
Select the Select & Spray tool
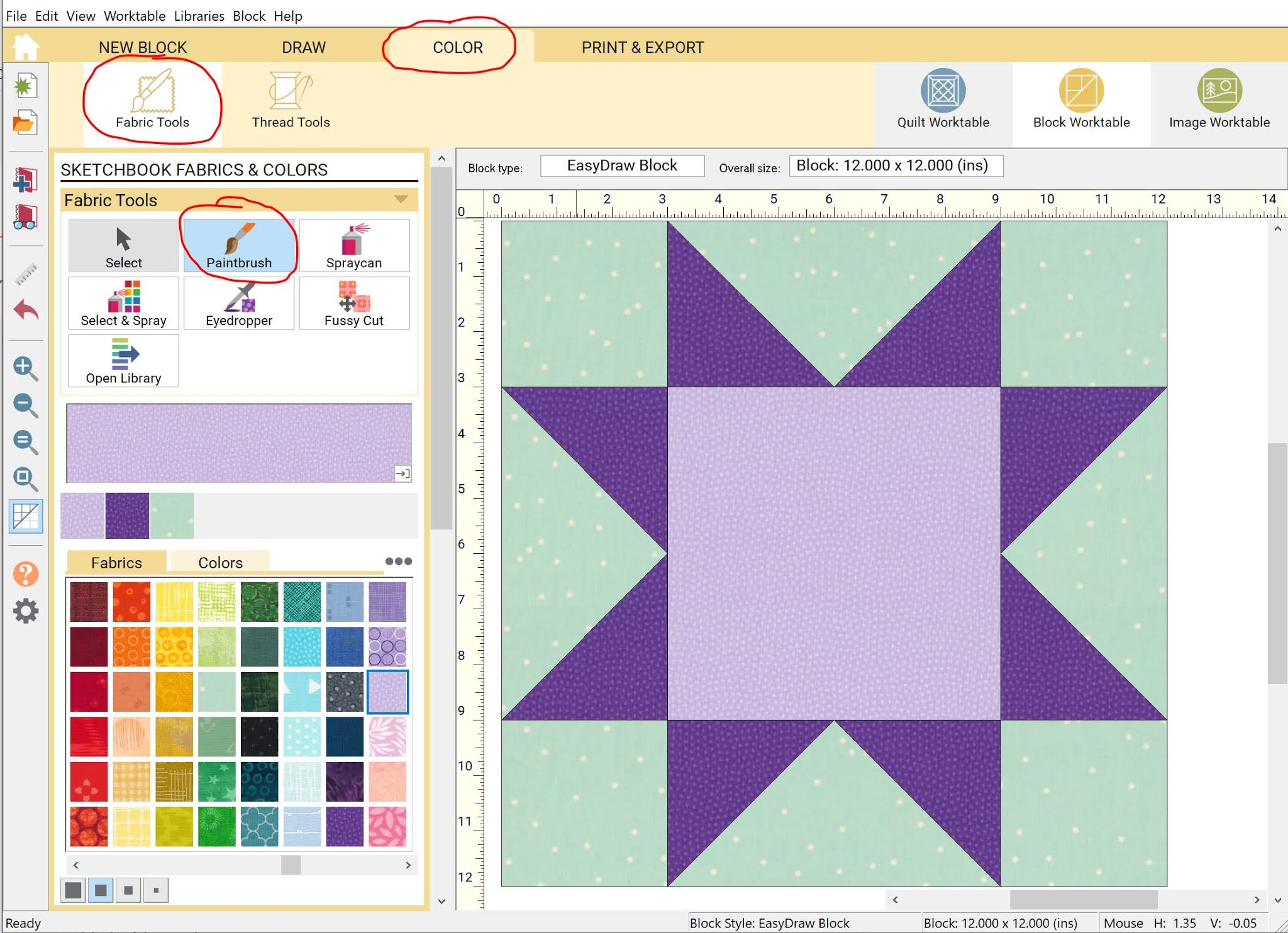[123, 304]
